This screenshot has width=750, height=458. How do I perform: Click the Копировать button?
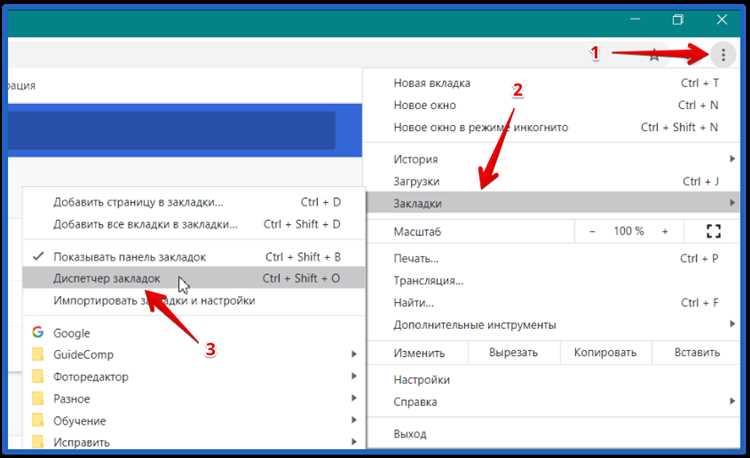(x=605, y=352)
